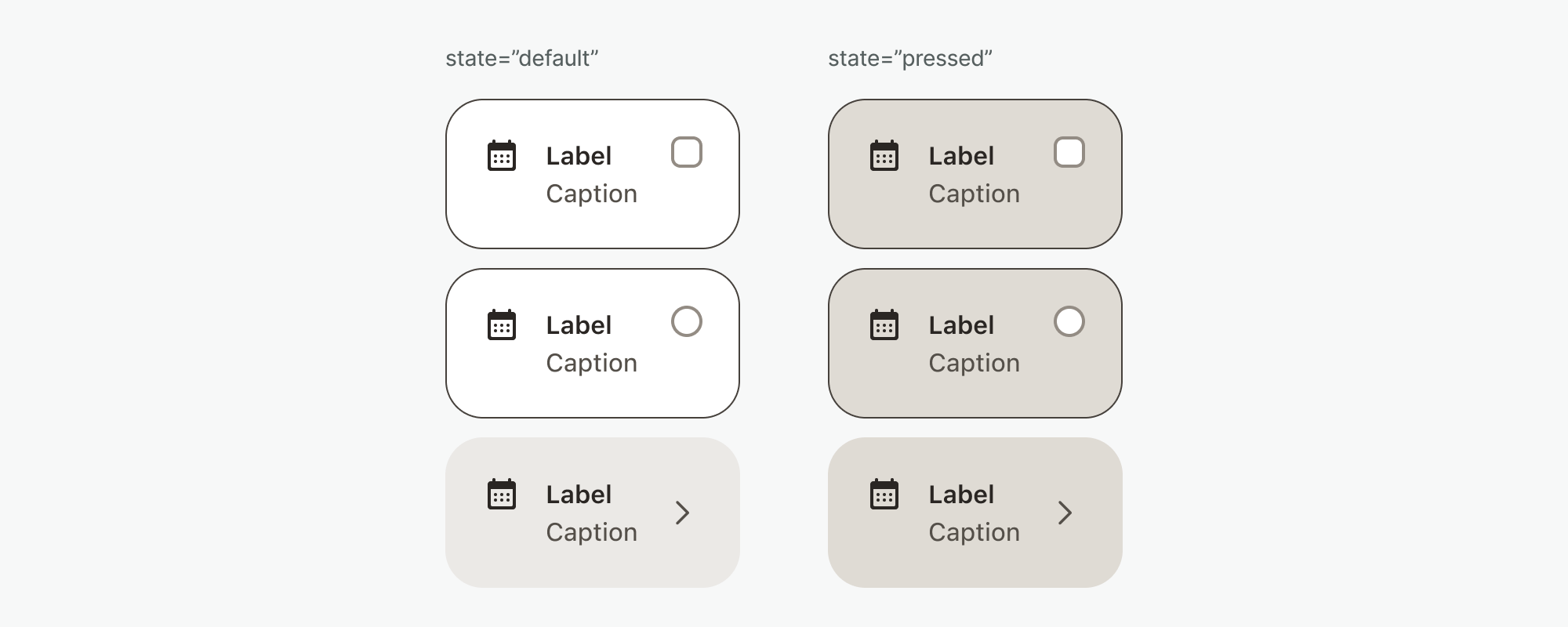Click Label text in default checkbox card

[579, 156]
